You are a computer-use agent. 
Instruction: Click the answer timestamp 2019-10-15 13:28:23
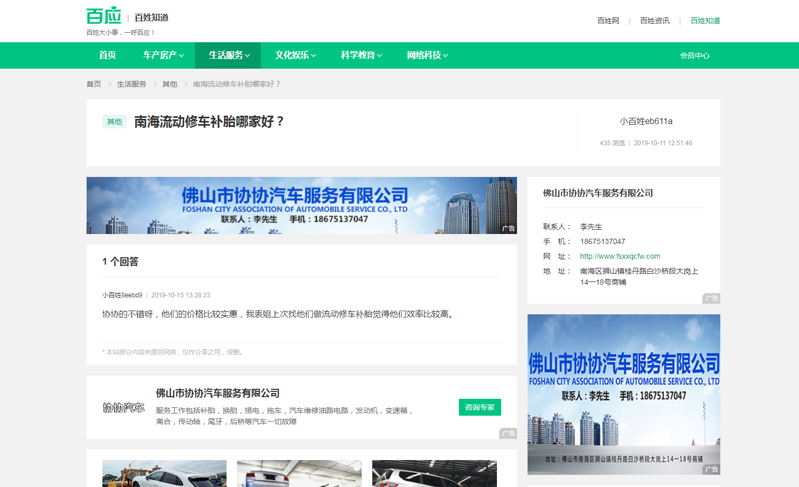pyautogui.click(x=180, y=295)
